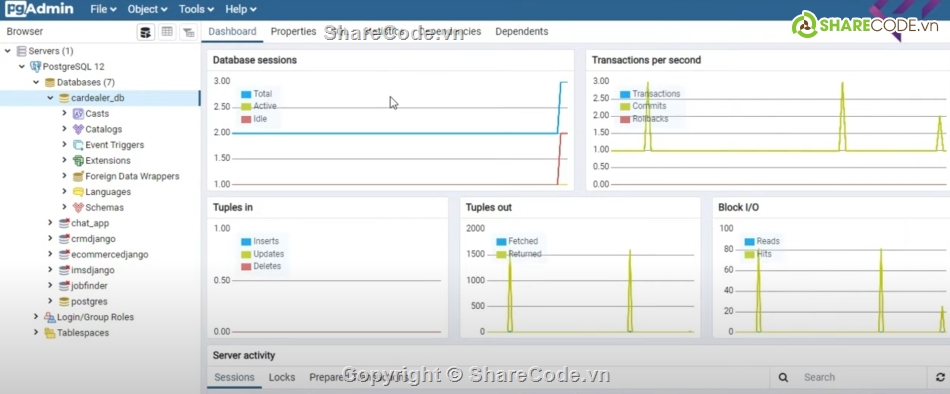This screenshot has height=394, width=950.
Task: Expand the Tablespaces node
Action: [x=36, y=333]
